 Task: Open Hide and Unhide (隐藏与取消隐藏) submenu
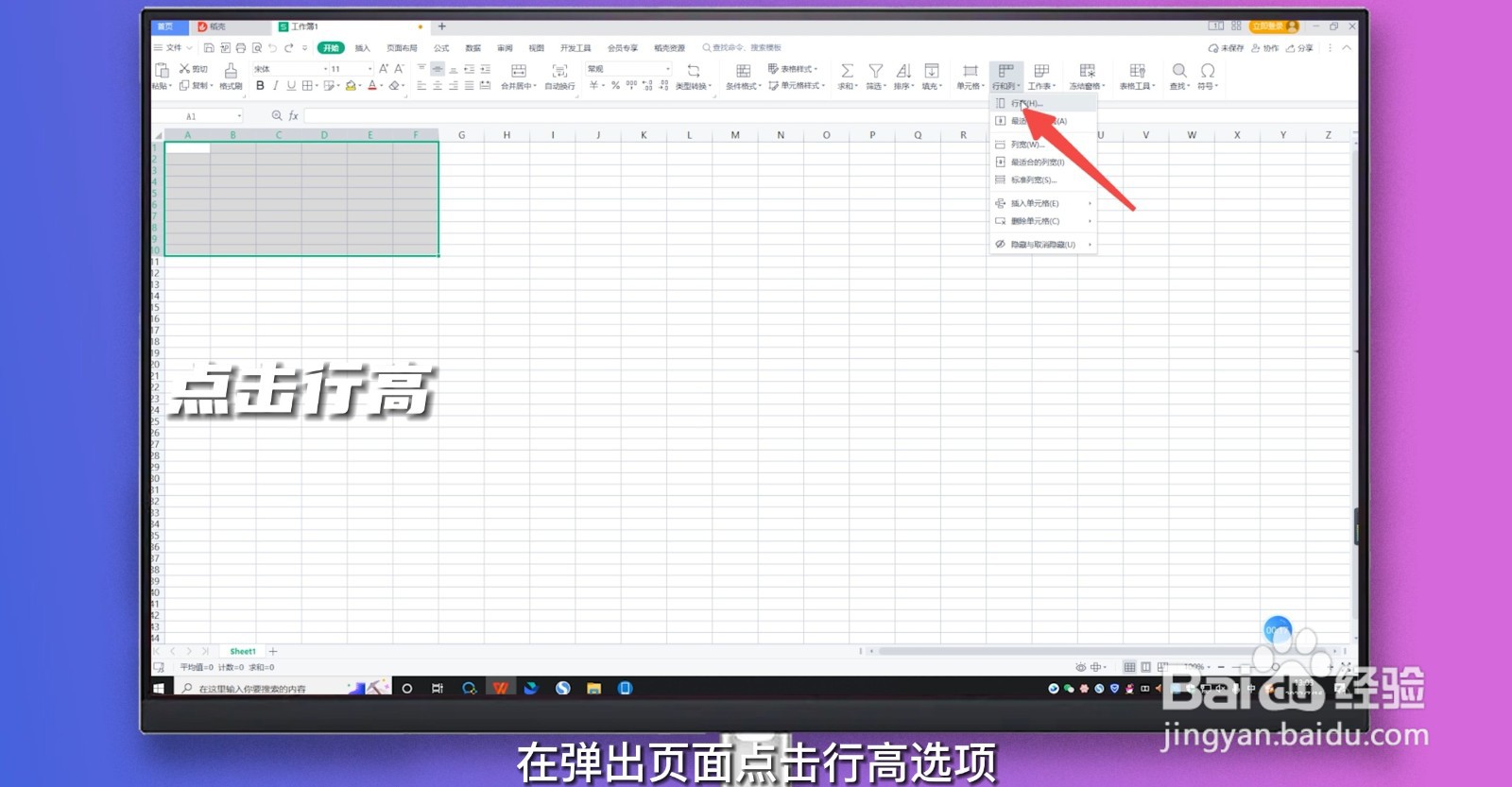pos(1042,245)
